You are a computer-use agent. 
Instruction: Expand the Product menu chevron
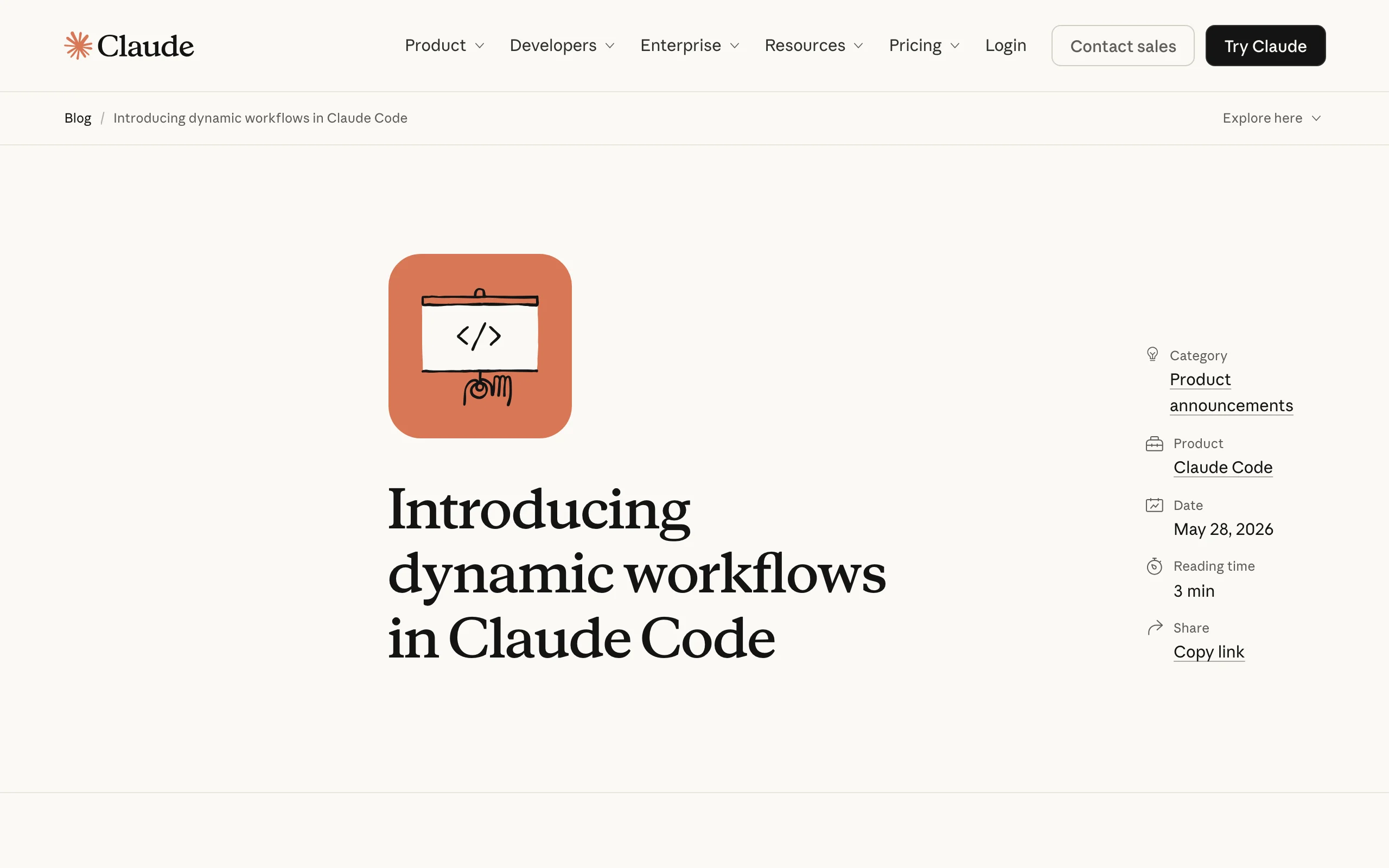479,46
